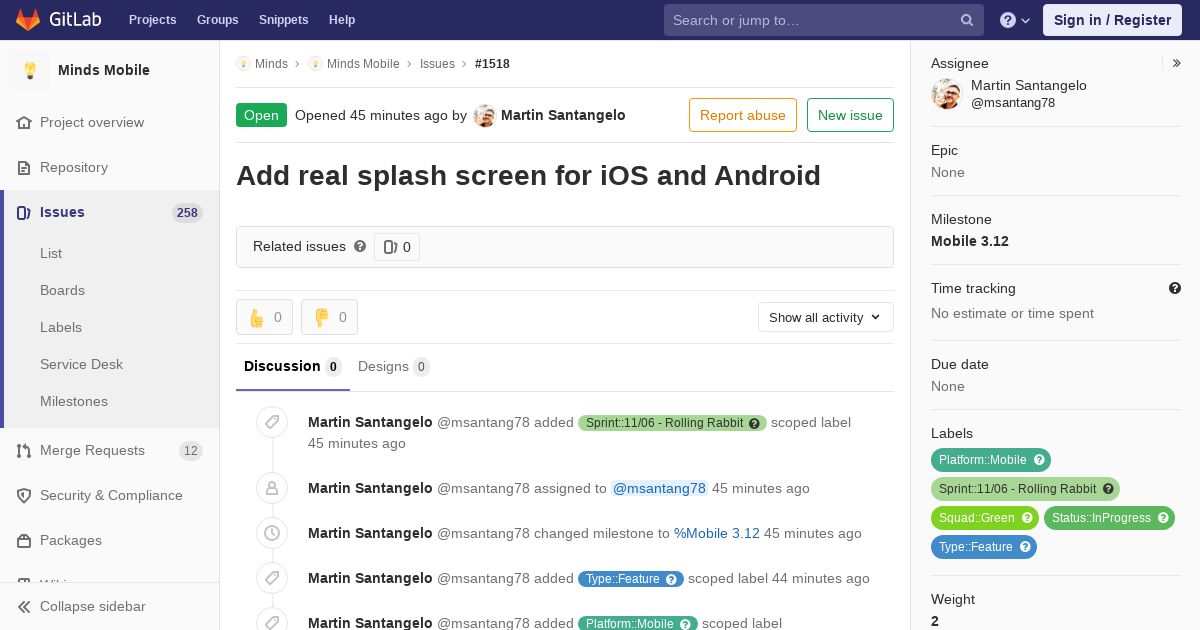Image resolution: width=1200 pixels, height=630 pixels.
Task: Open the Projects menu
Action: (x=153, y=20)
